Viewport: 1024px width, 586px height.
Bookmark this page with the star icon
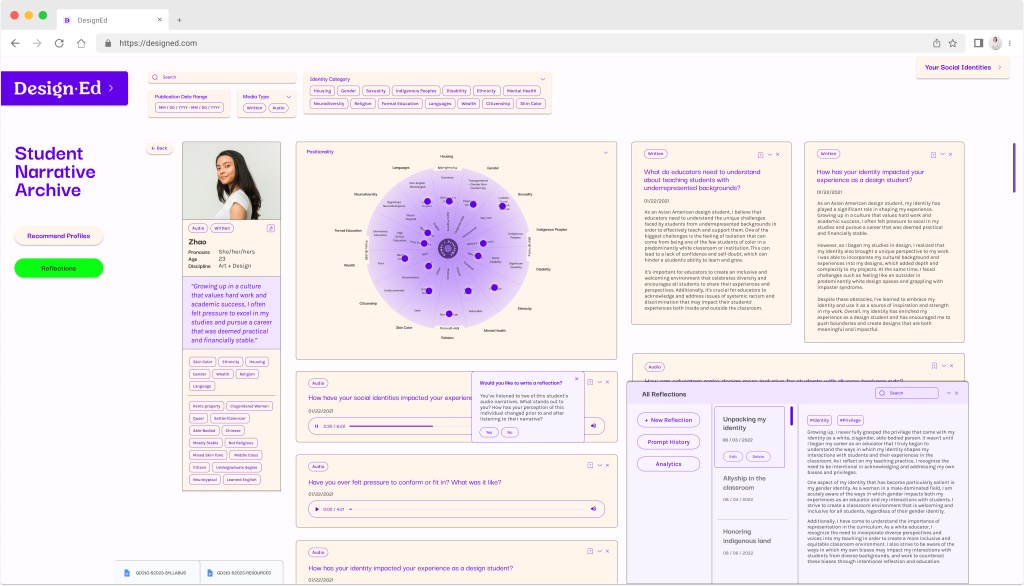[x=953, y=43]
